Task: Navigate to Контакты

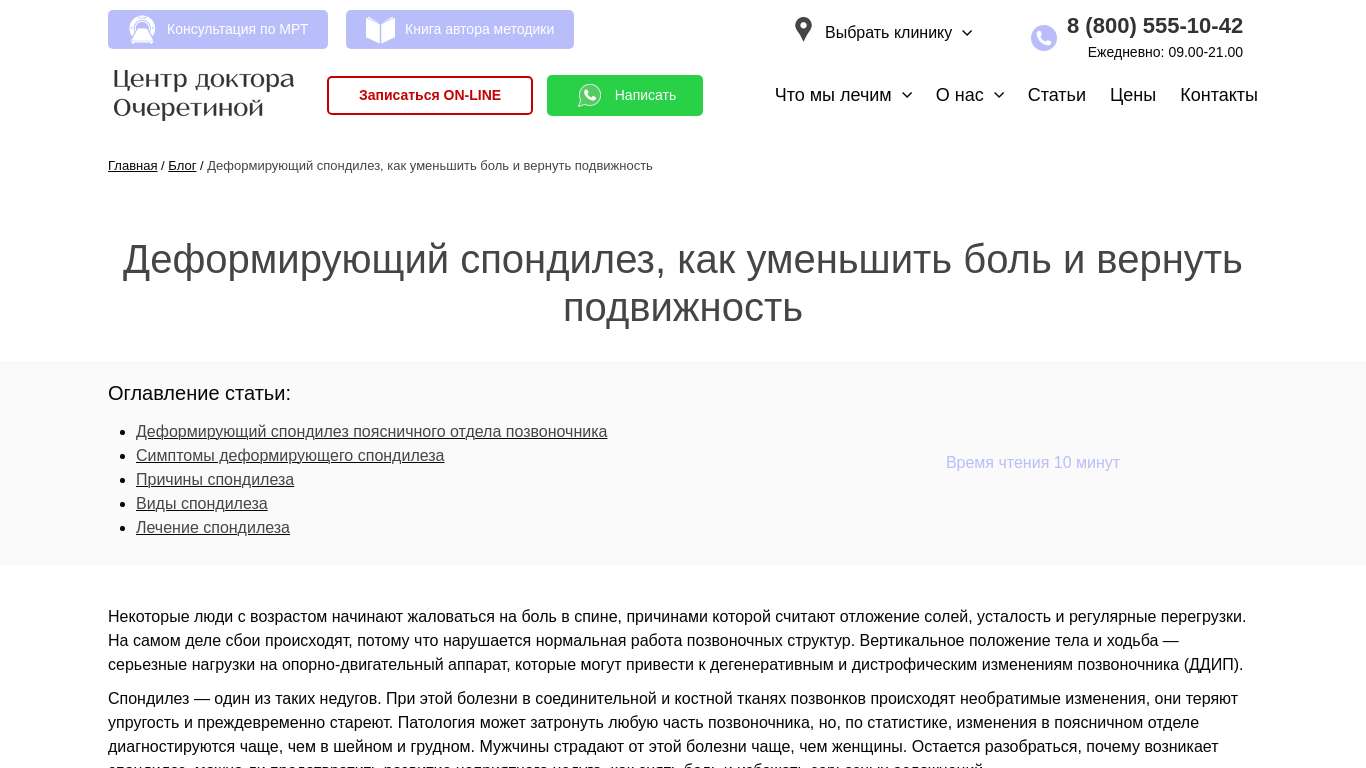Action: pyautogui.click(x=1218, y=95)
